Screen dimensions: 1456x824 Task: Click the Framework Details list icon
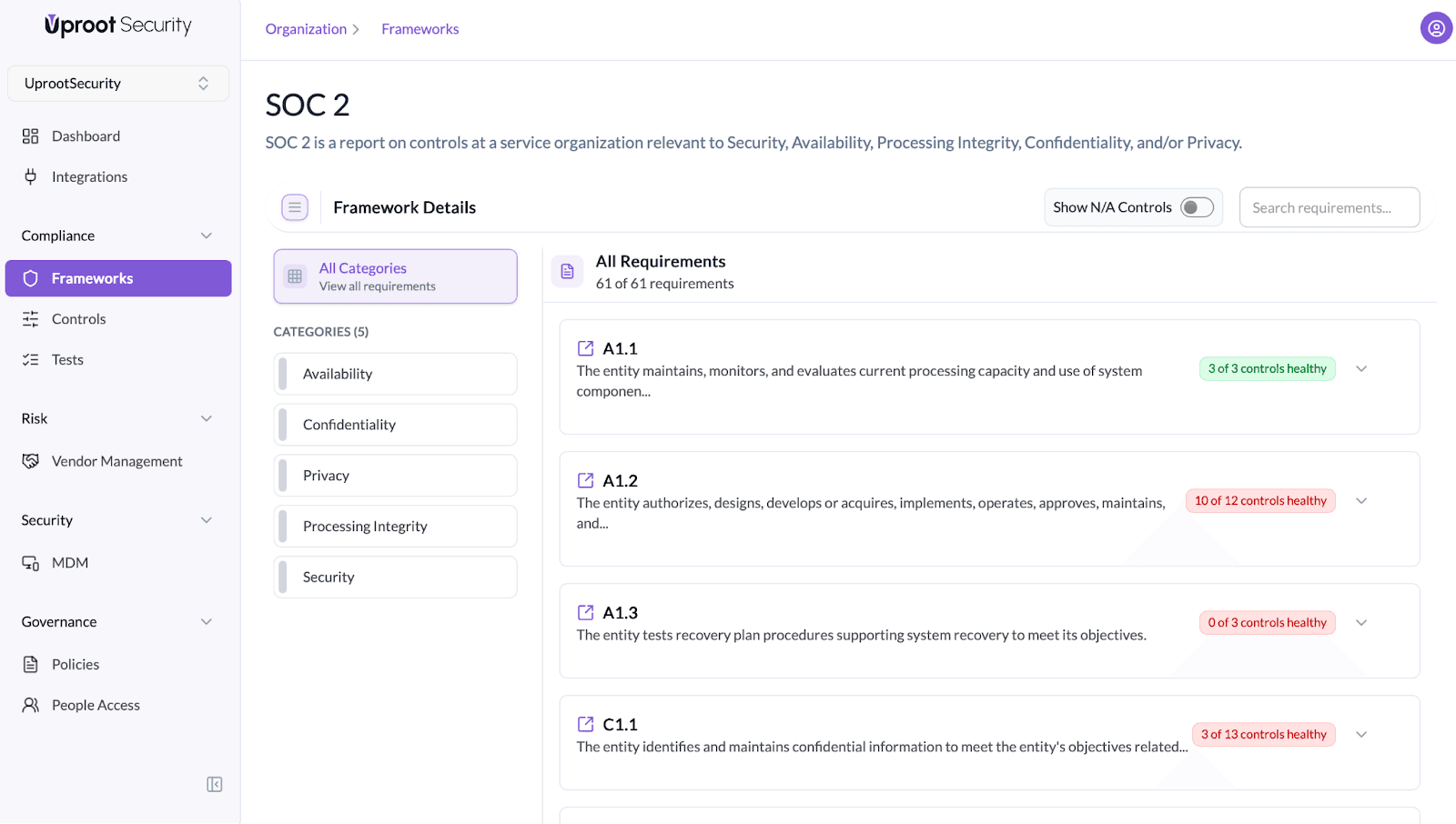(x=295, y=207)
